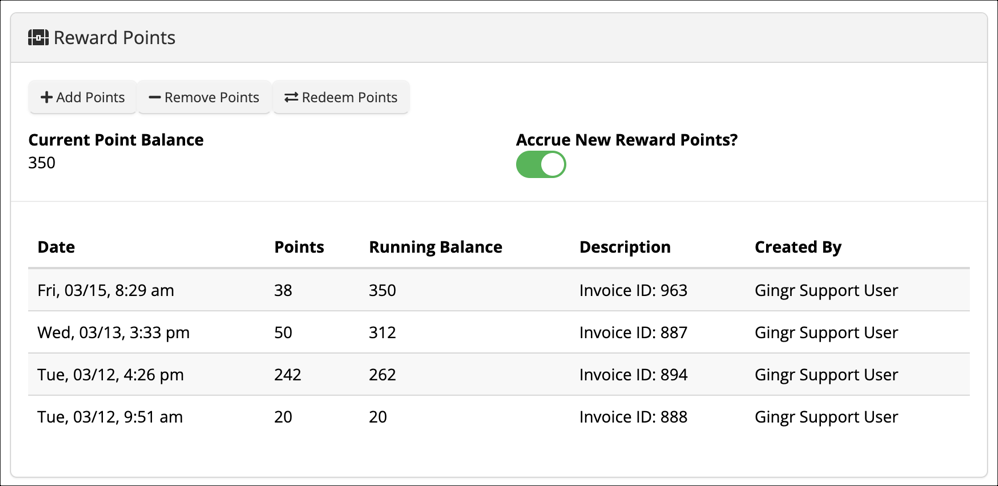Click the running balance 262 cell
Image resolution: width=998 pixels, height=486 pixels.
(383, 375)
